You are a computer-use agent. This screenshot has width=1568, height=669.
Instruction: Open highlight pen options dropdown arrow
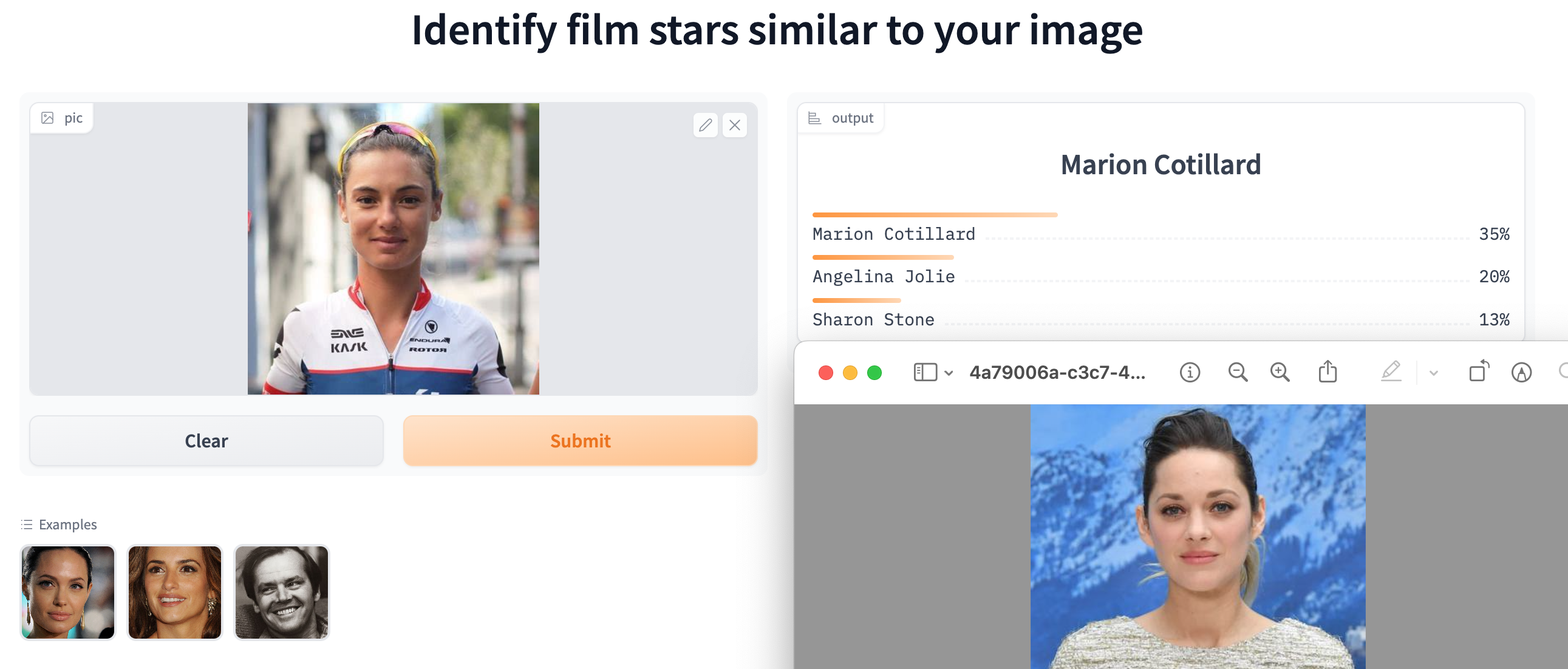(x=1433, y=373)
